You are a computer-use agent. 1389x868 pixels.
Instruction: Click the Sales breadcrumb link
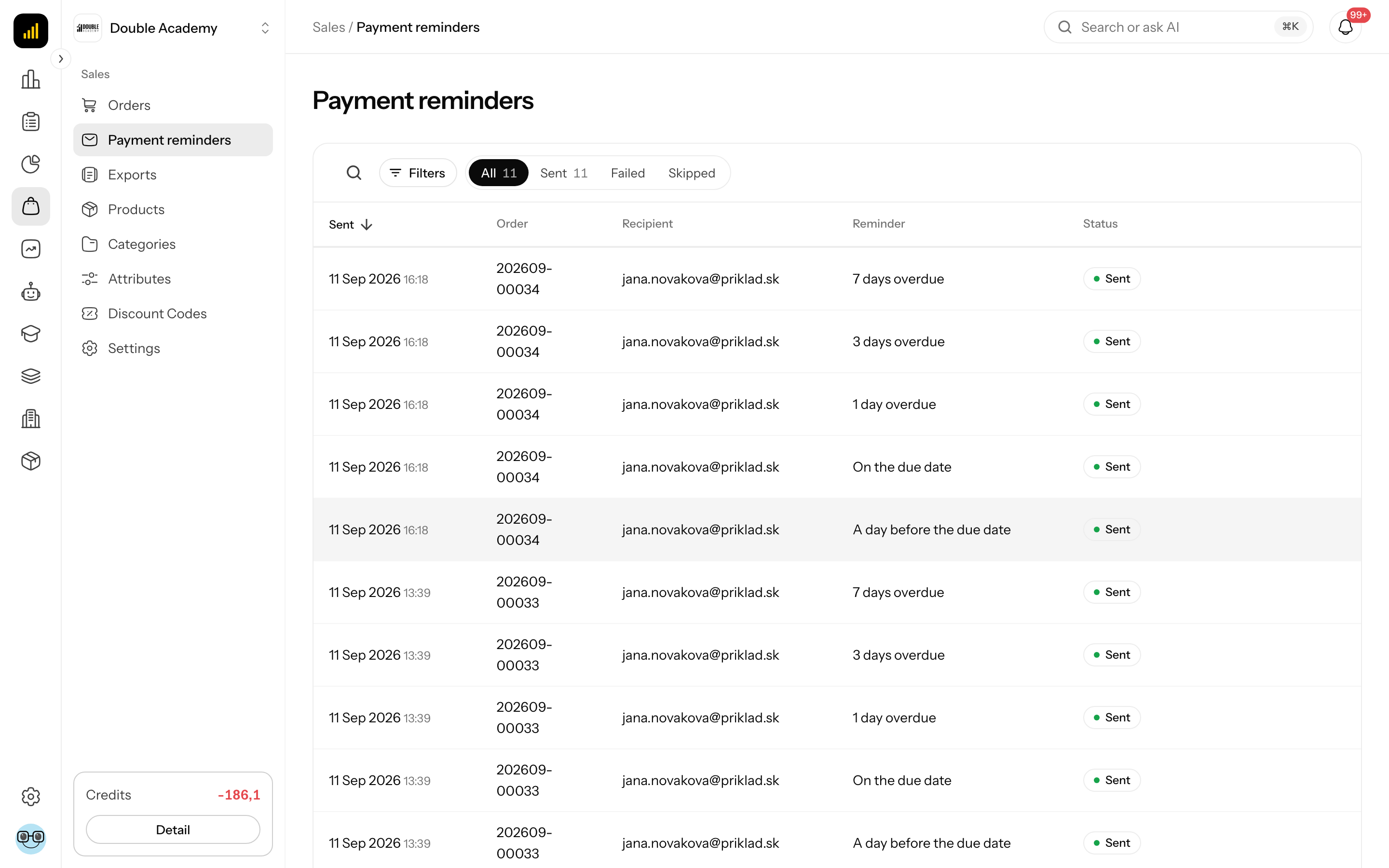coord(329,27)
